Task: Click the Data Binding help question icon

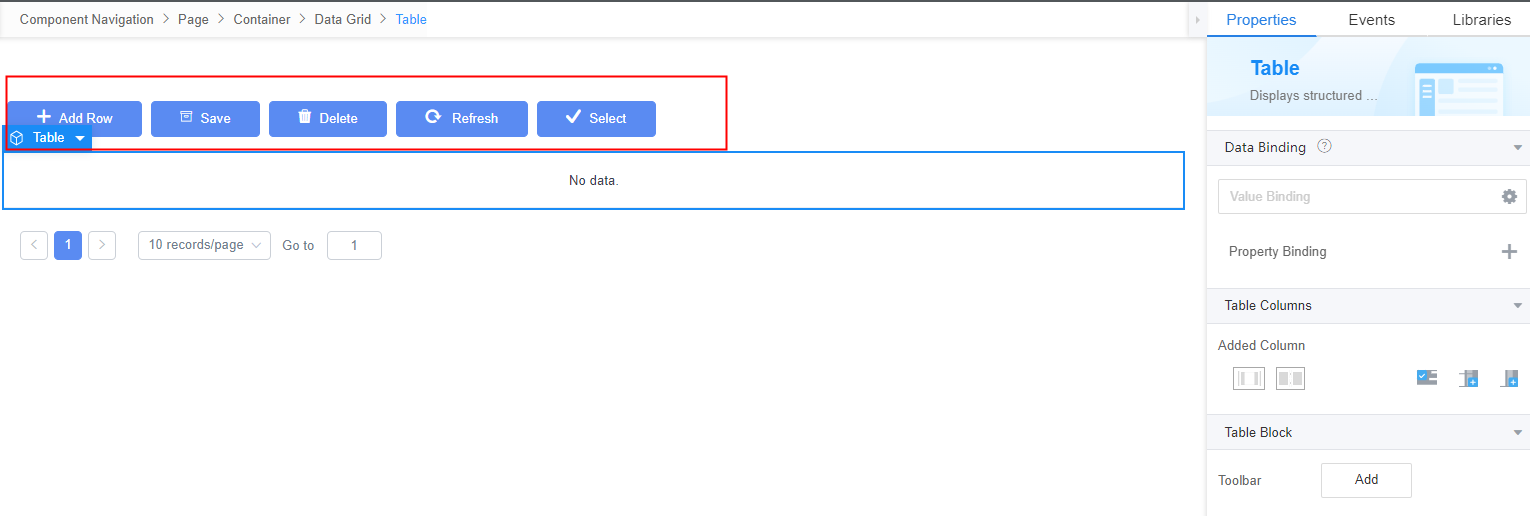Action: [x=1324, y=146]
